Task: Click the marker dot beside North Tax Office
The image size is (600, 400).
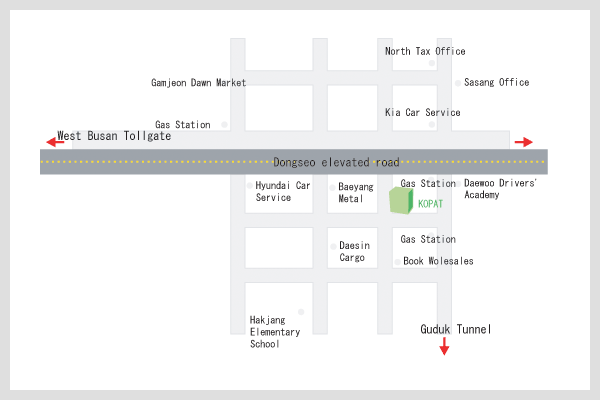Action: point(432,63)
